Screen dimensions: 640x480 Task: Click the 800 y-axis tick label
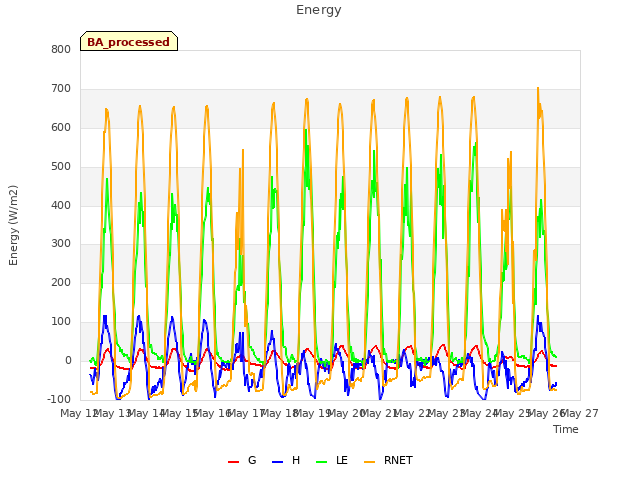61,49
